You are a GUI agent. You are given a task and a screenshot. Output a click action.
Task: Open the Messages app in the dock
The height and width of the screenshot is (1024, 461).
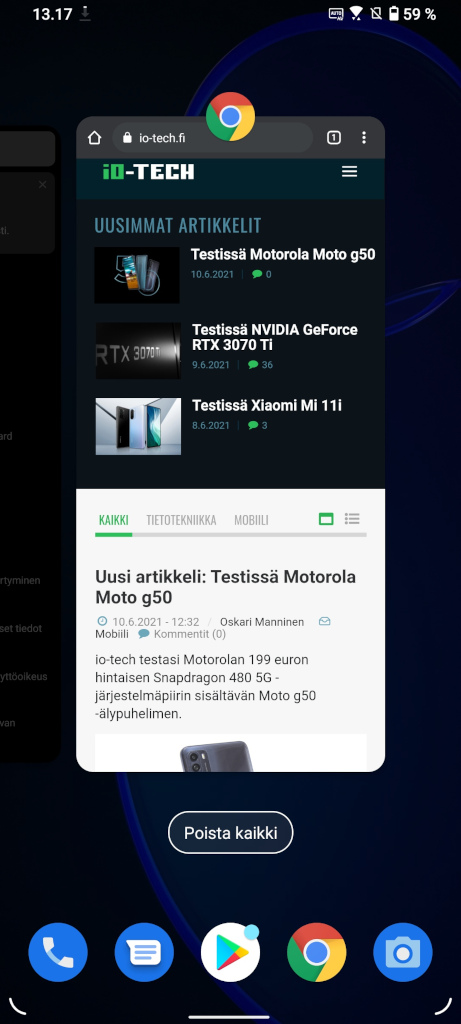click(x=144, y=953)
